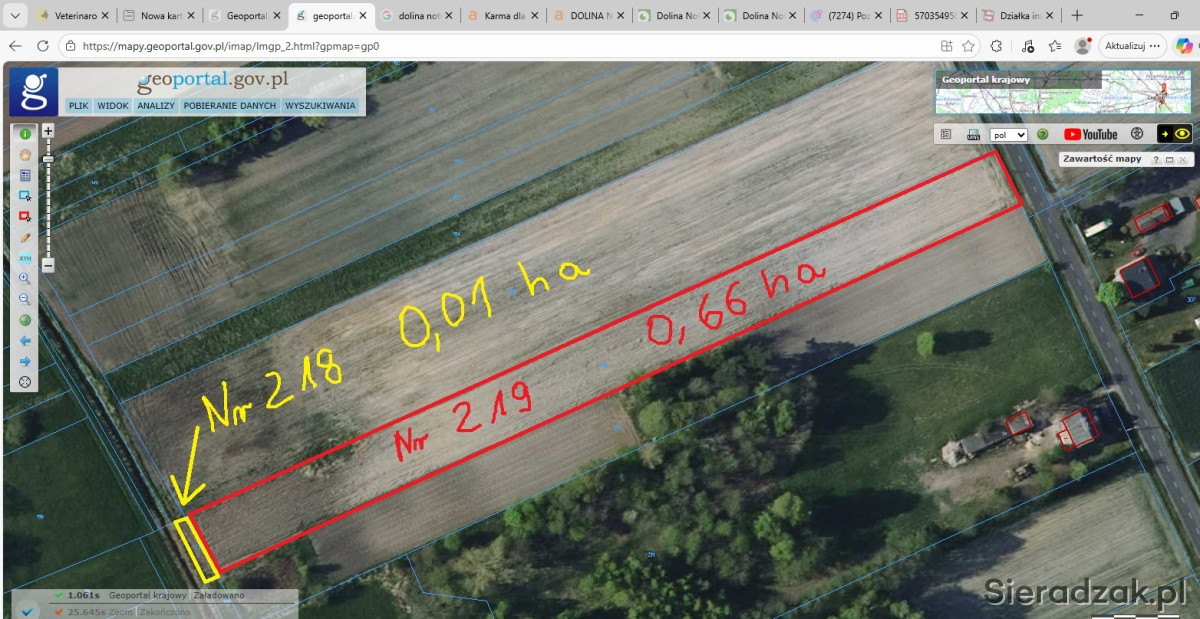
Task: Open the WYSZUKIWANIA menu
Action: pyautogui.click(x=320, y=105)
